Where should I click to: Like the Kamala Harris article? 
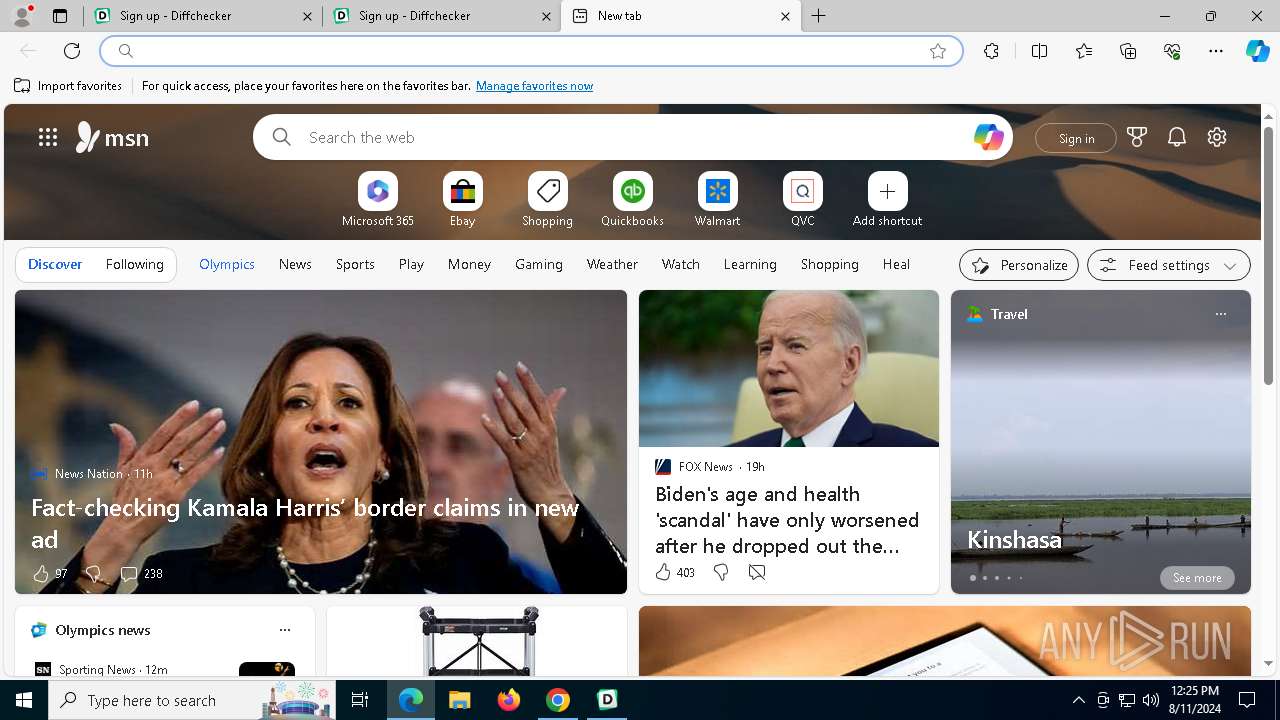coord(41,573)
